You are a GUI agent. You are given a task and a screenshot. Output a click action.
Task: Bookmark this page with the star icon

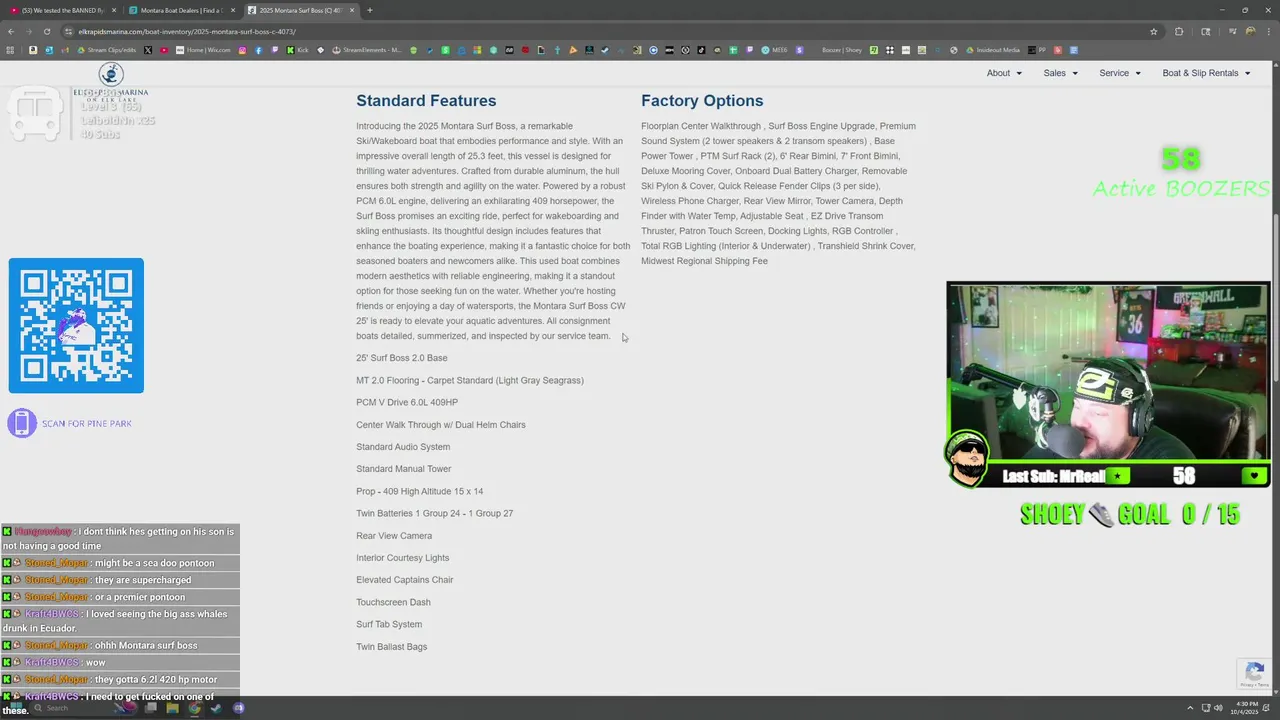[x=1153, y=31]
